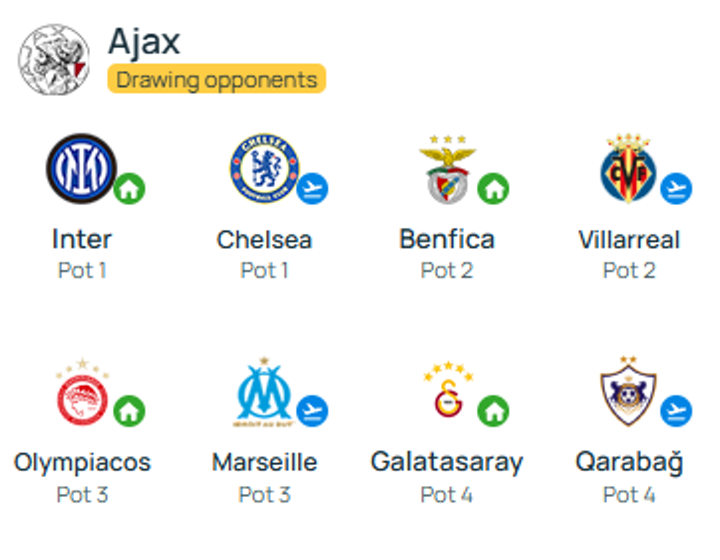Click the home icon next to Benfica
720x560 pixels.
493,187
